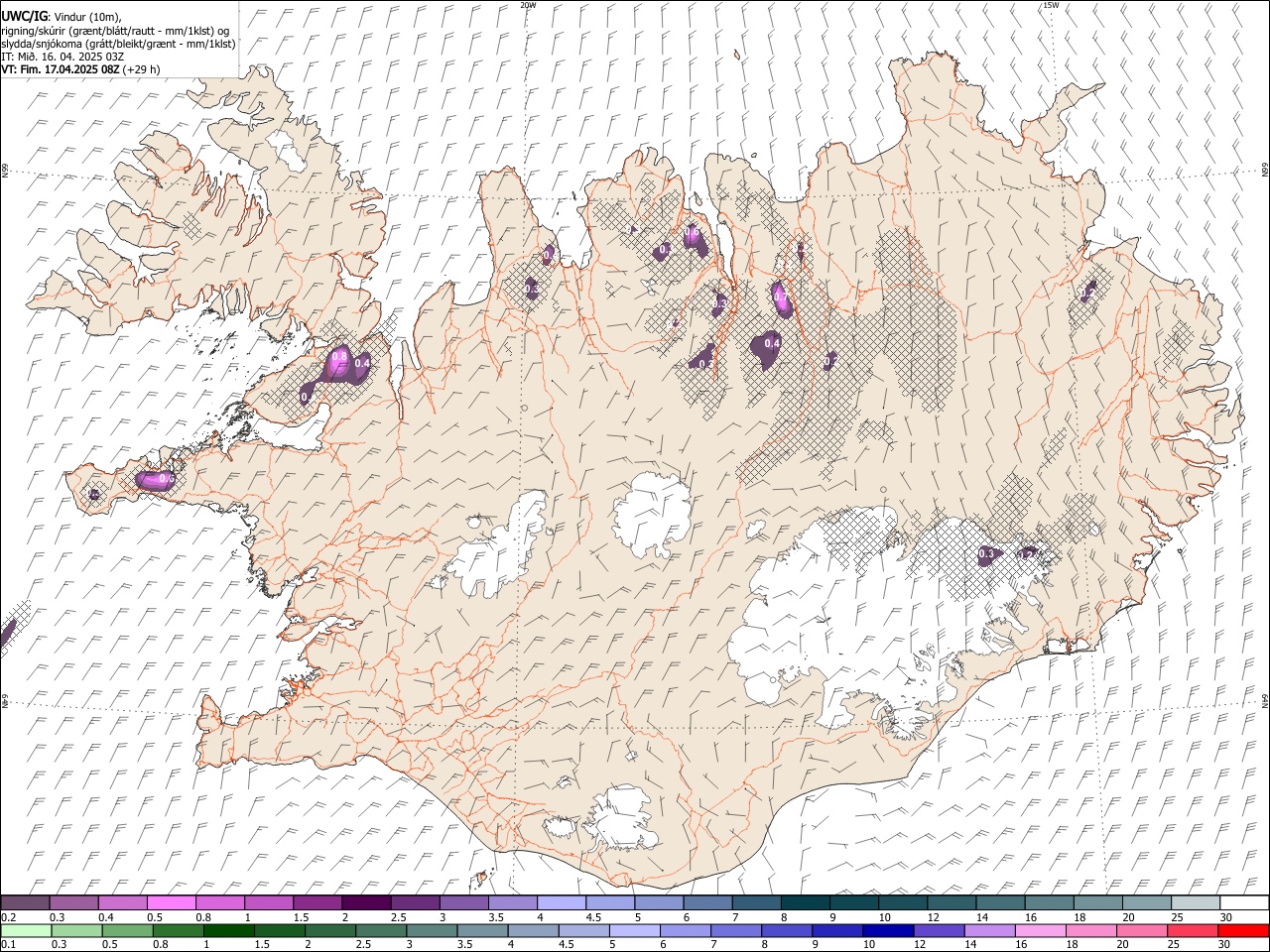Pick the grey-purple snow swatch after 0.2

(25, 903)
